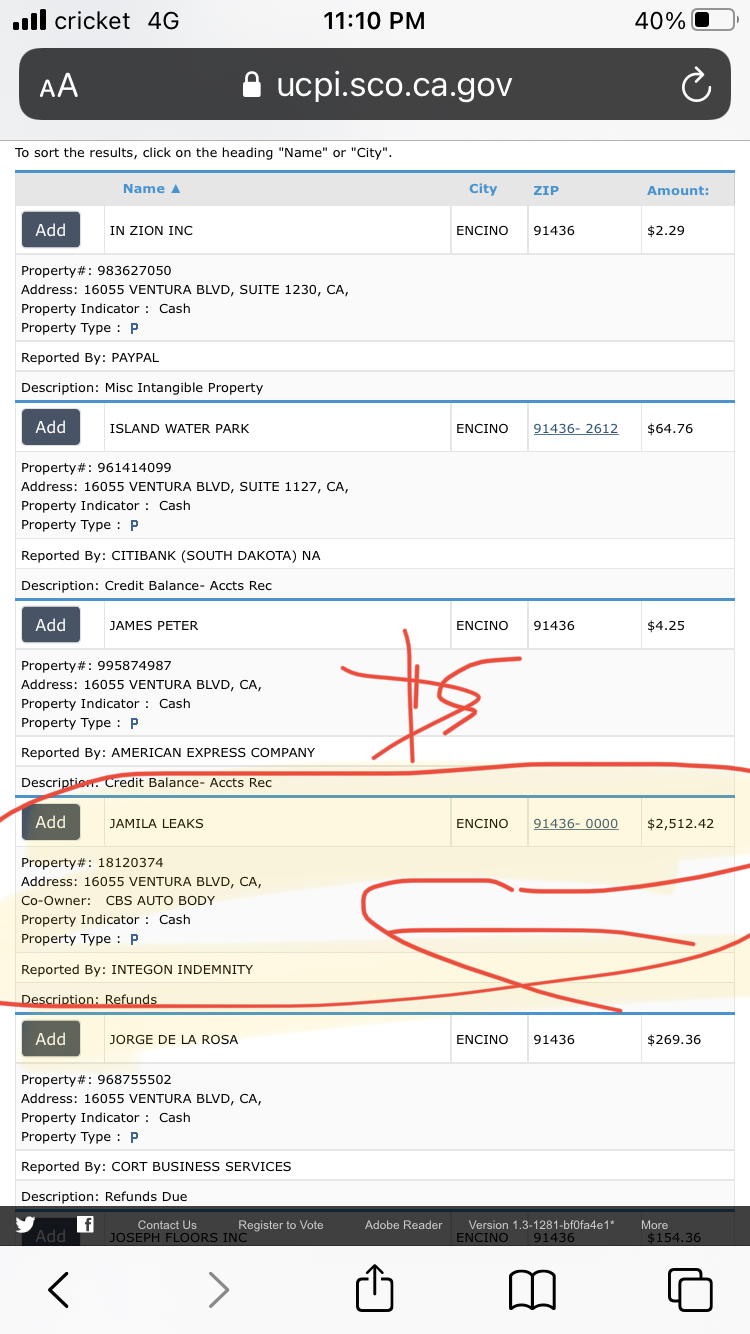Click address with SUITE 1230
750x1334 pixels.
click(185, 290)
